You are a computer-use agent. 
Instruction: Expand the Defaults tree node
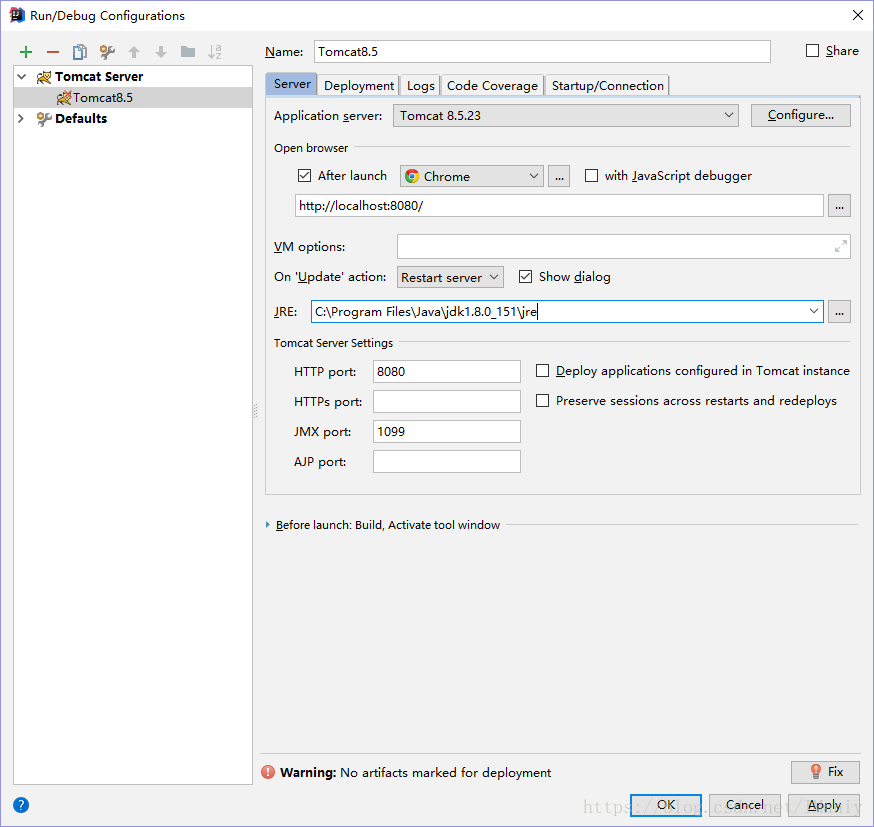click(21, 118)
